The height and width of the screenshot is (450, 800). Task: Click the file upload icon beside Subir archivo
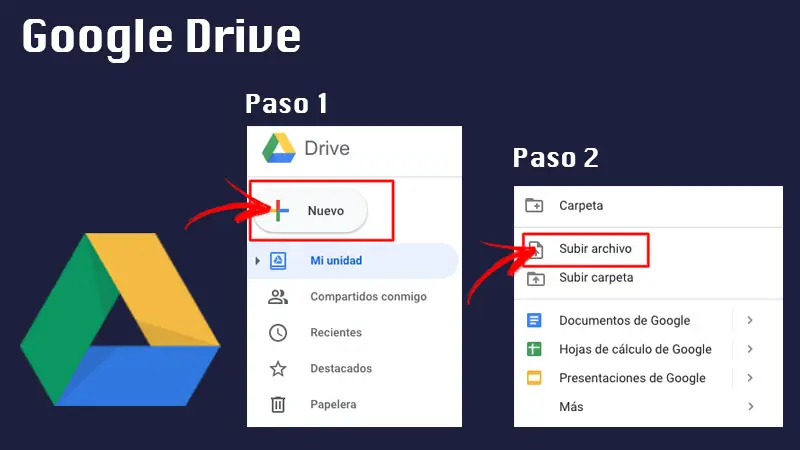[536, 249]
